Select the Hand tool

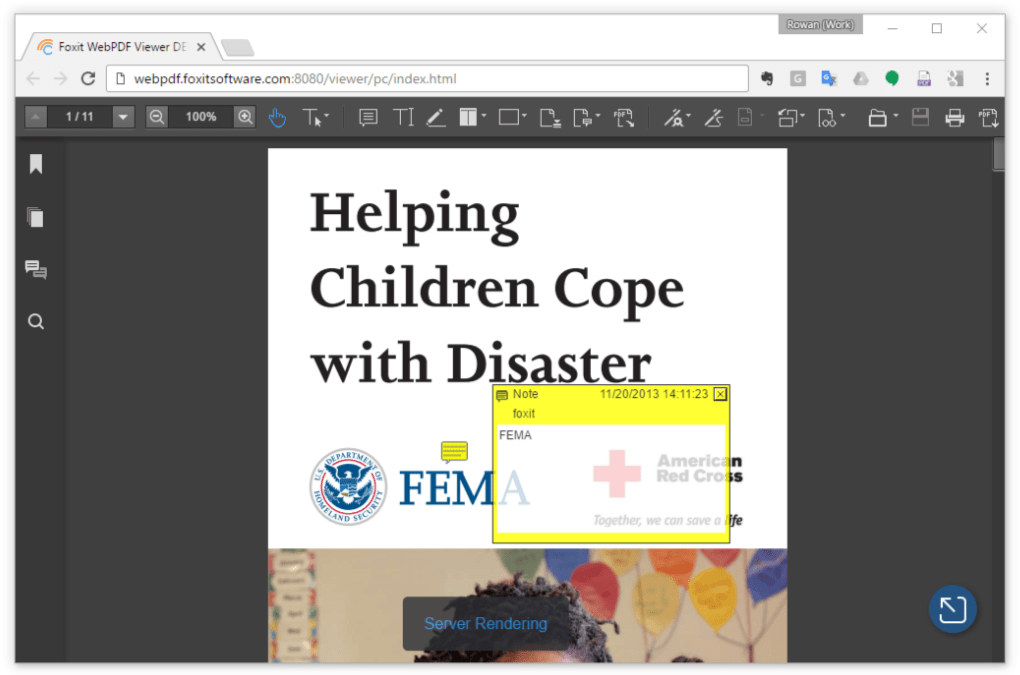pos(277,118)
